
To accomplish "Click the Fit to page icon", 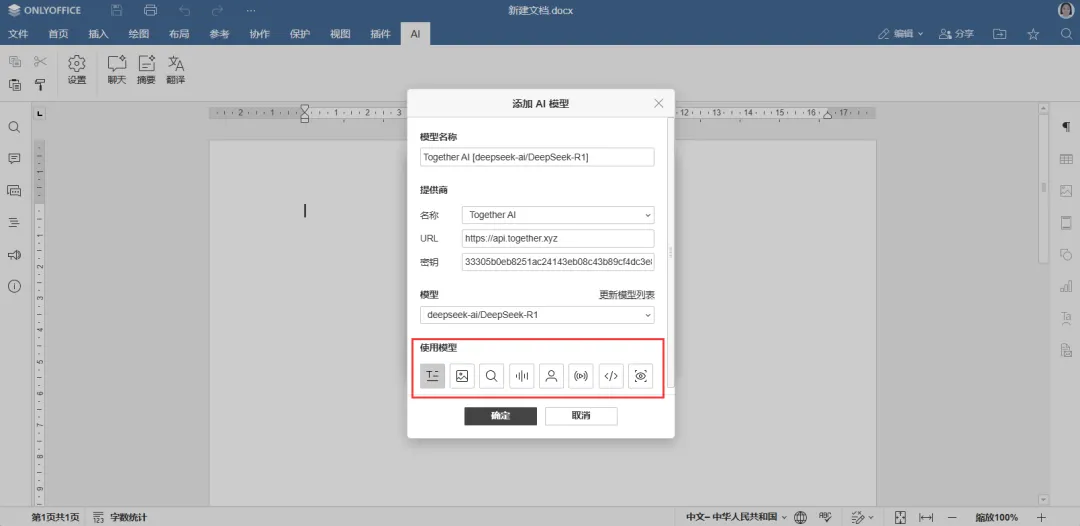I will [x=900, y=517].
